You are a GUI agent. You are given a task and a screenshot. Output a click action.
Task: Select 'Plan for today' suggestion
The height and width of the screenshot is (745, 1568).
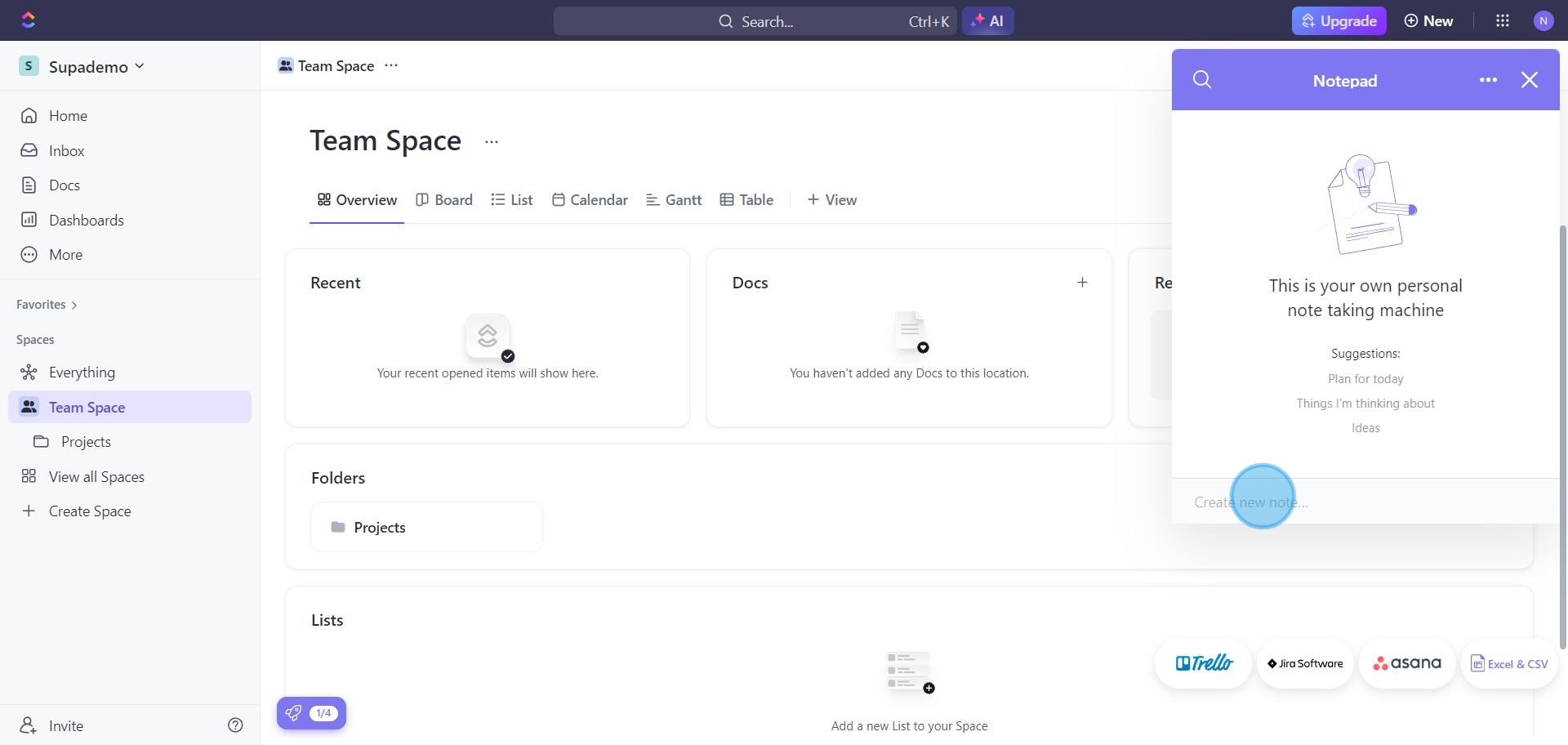pyautogui.click(x=1365, y=379)
